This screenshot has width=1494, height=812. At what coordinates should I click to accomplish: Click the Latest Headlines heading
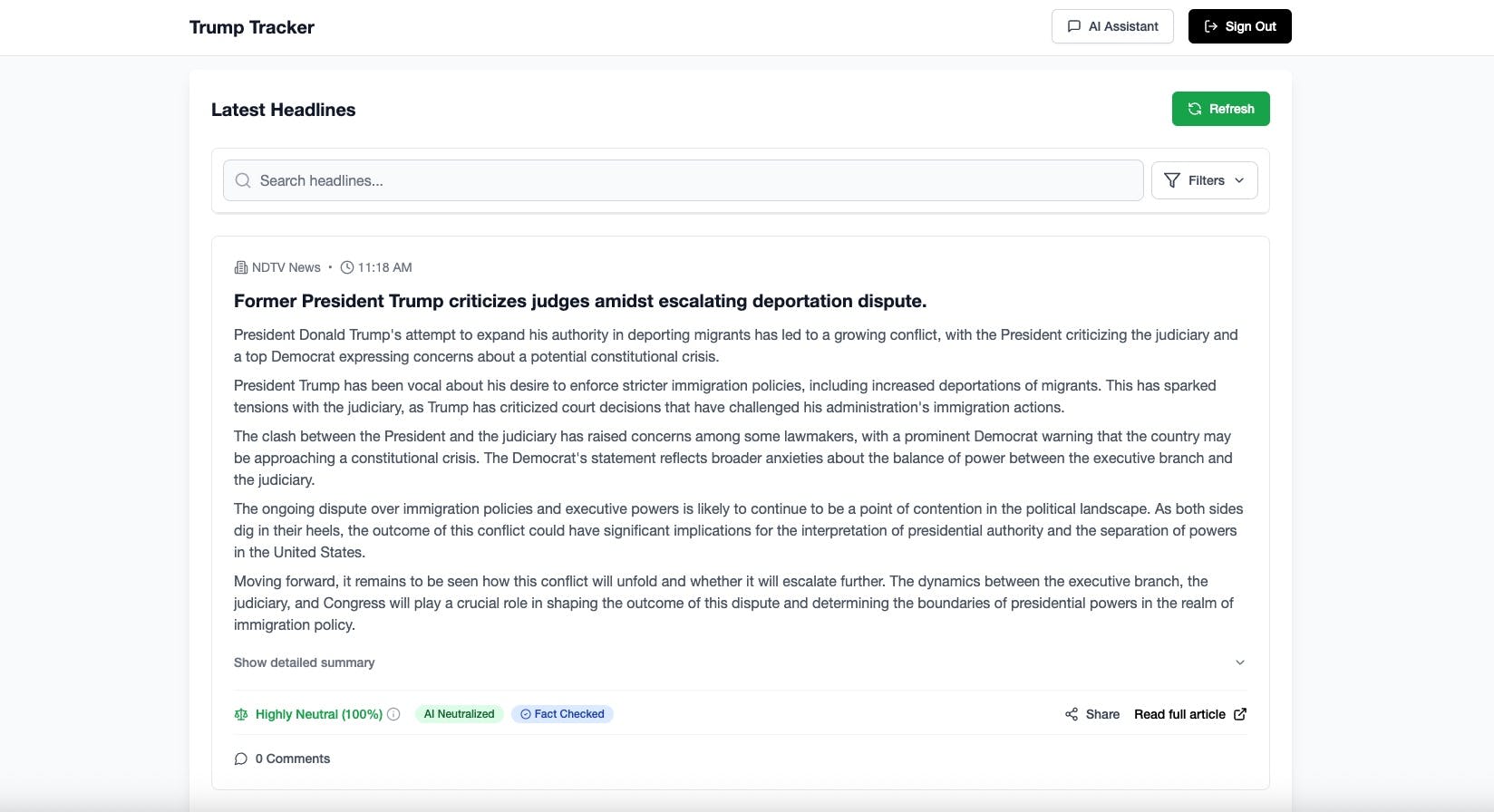(284, 110)
